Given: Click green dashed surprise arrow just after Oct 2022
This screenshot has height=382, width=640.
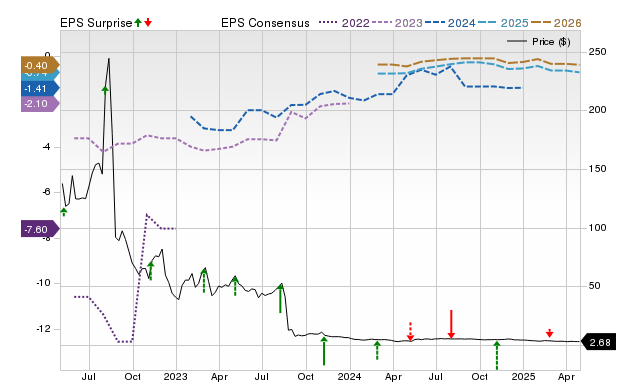Looking at the screenshot, I should coord(151,271).
